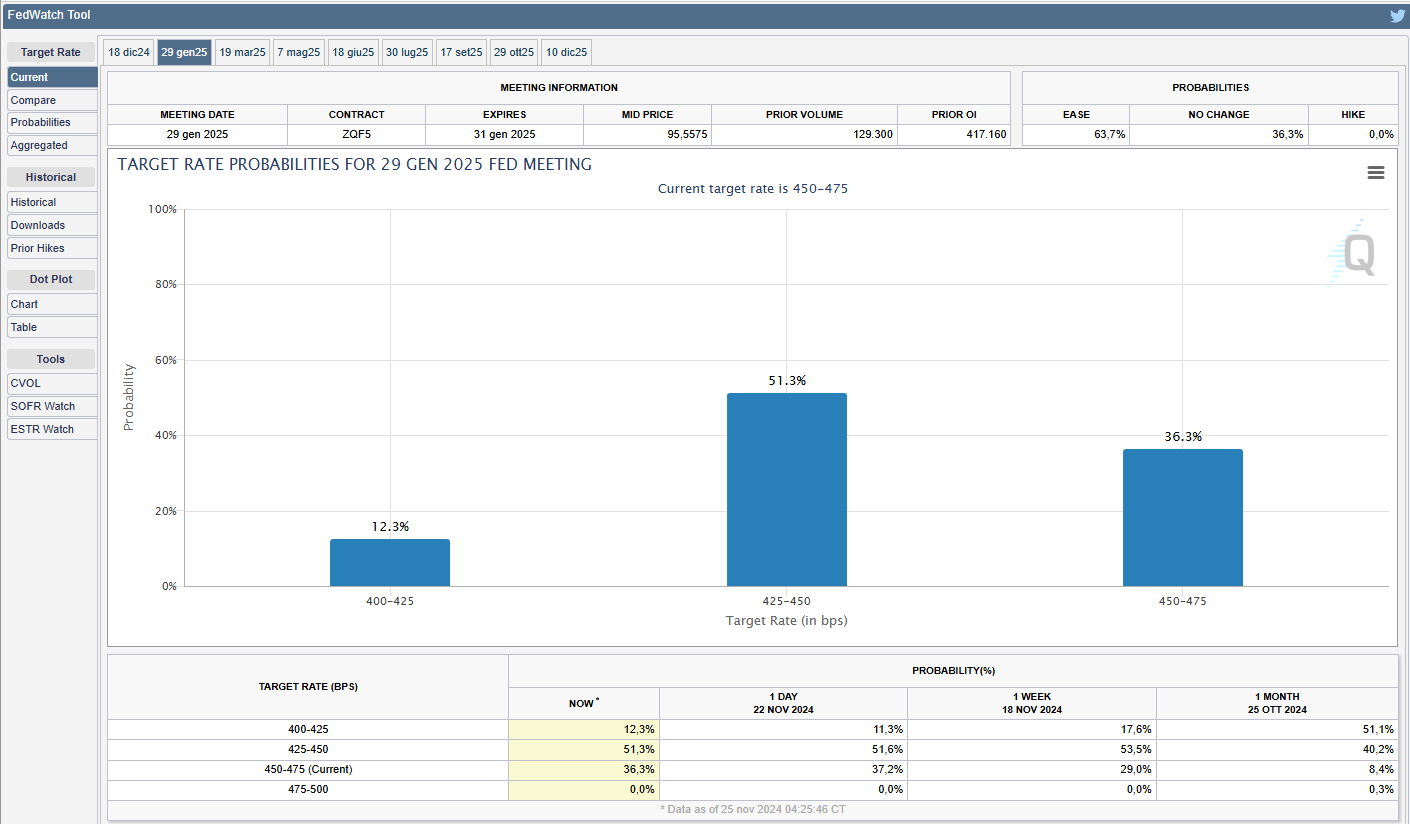Open the Aggregated view

point(52,145)
